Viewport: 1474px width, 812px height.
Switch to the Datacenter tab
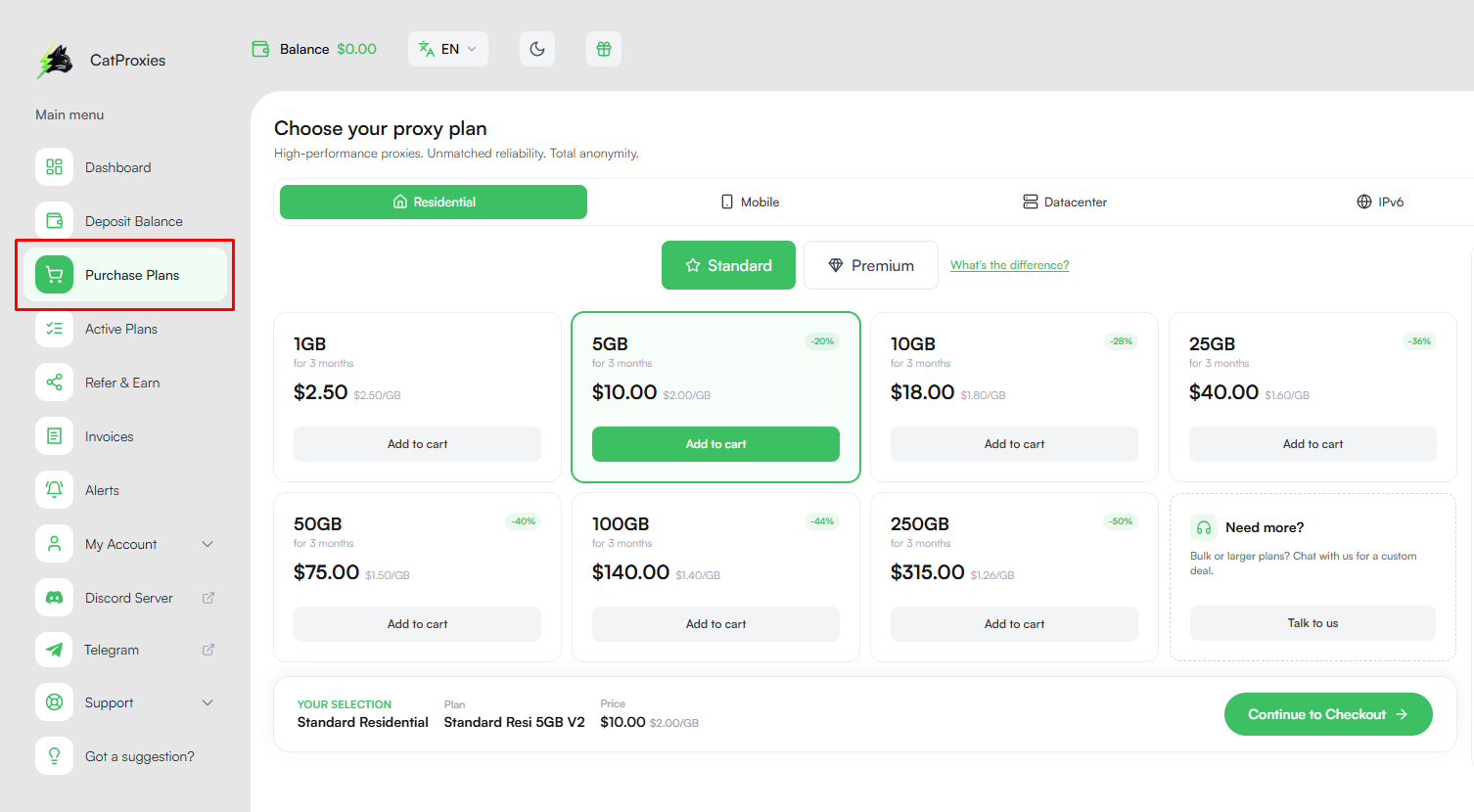pyautogui.click(x=1065, y=202)
